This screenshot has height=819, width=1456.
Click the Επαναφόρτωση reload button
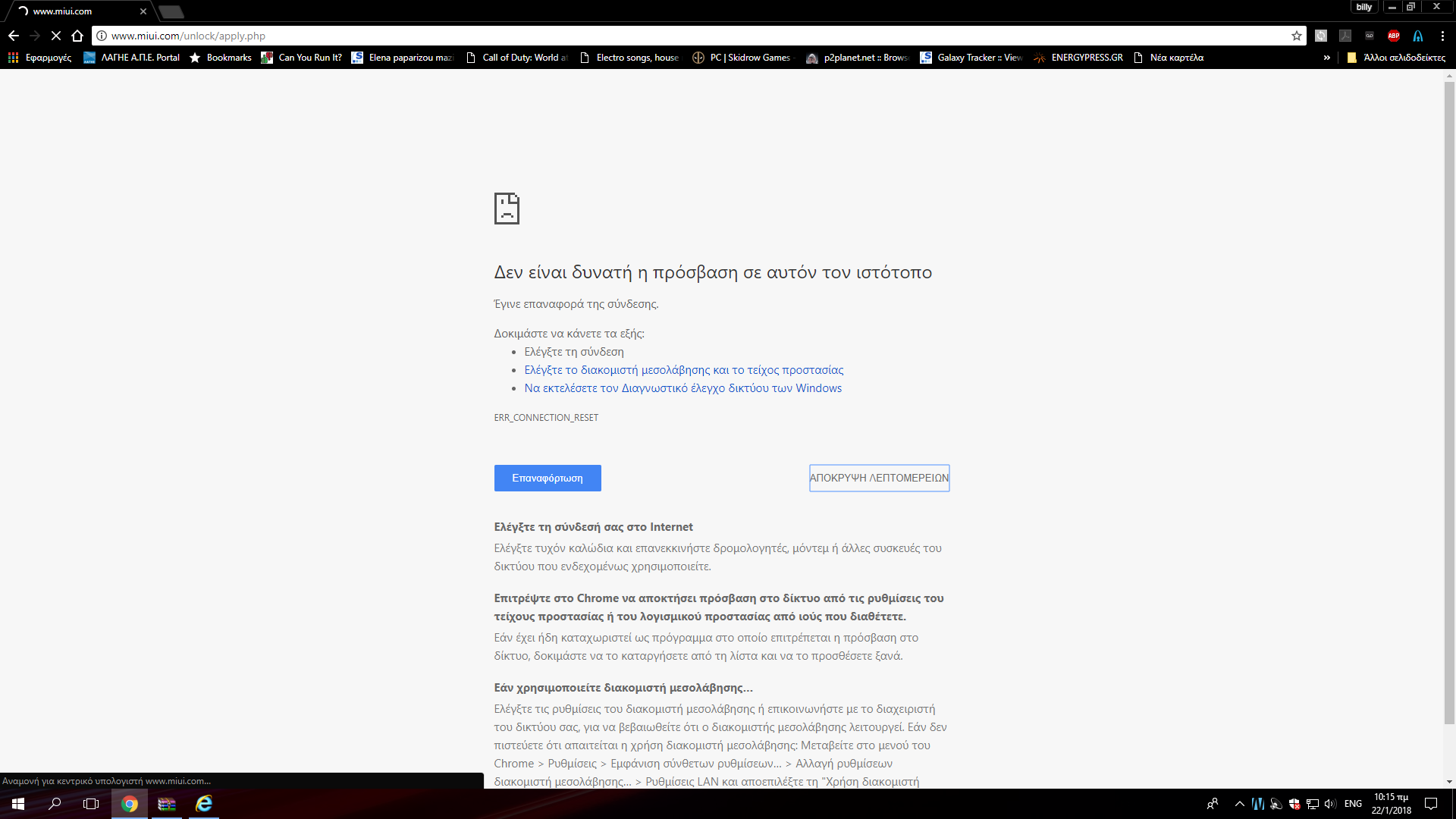point(548,478)
